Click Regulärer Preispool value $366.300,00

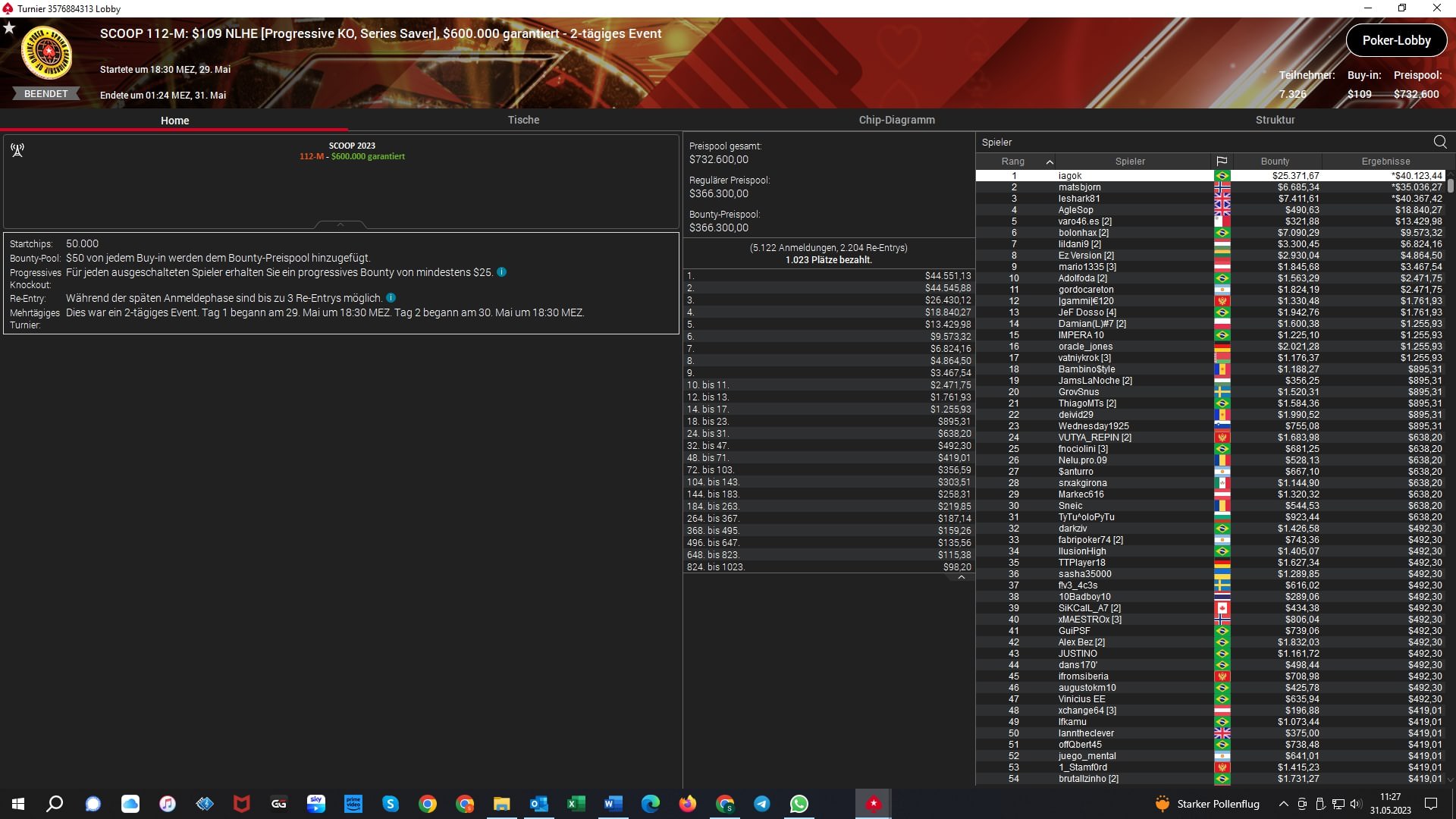[x=719, y=194]
